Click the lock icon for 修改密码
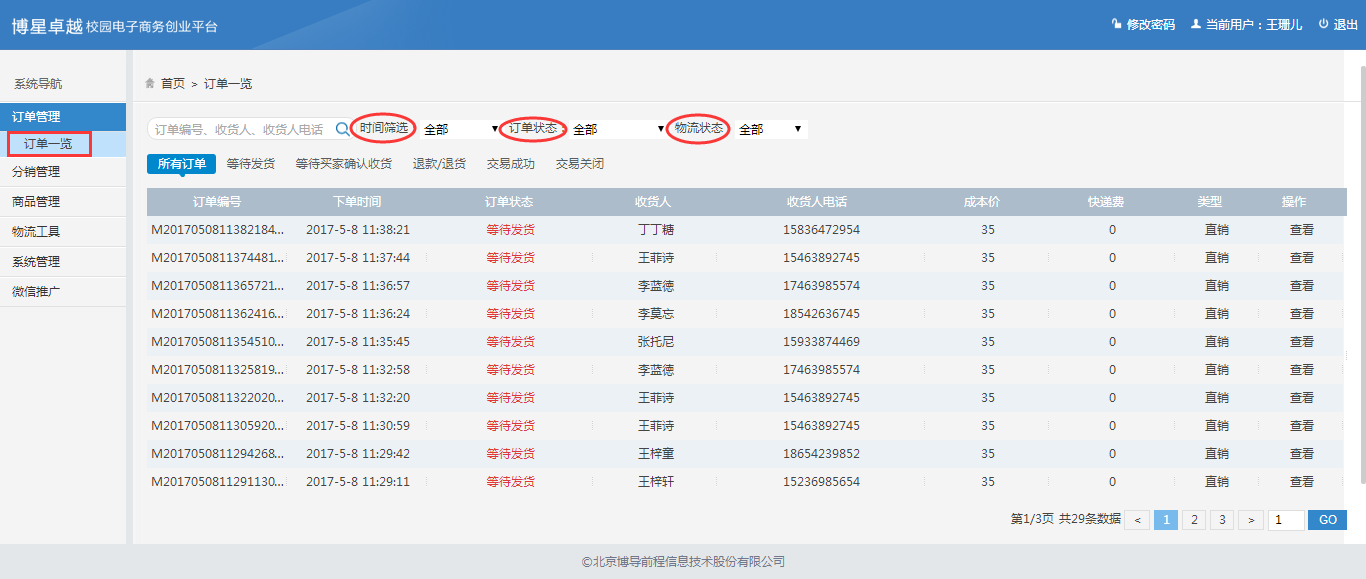The image size is (1366, 579). [1116, 24]
